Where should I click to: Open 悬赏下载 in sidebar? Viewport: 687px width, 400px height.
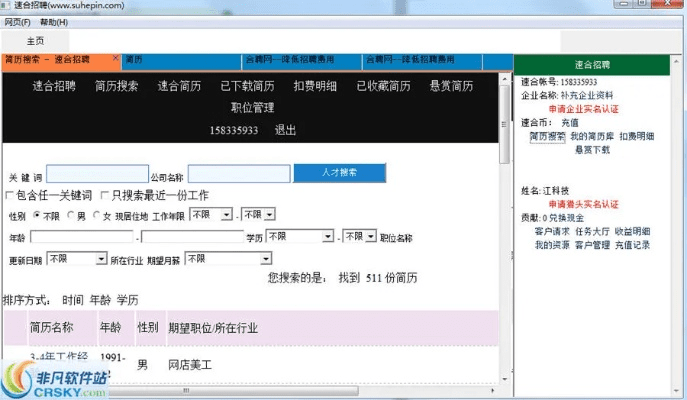point(592,150)
